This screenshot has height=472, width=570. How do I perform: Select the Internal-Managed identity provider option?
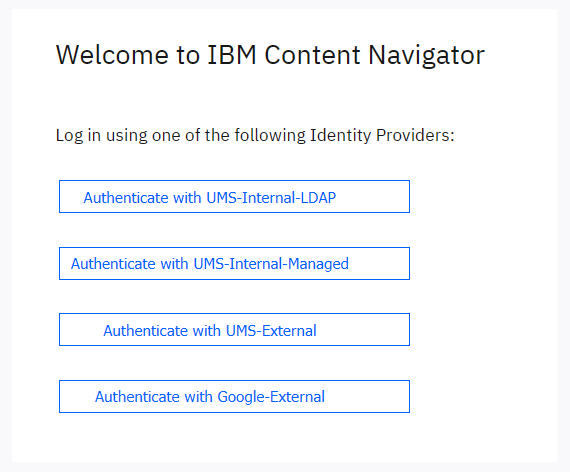coord(234,264)
